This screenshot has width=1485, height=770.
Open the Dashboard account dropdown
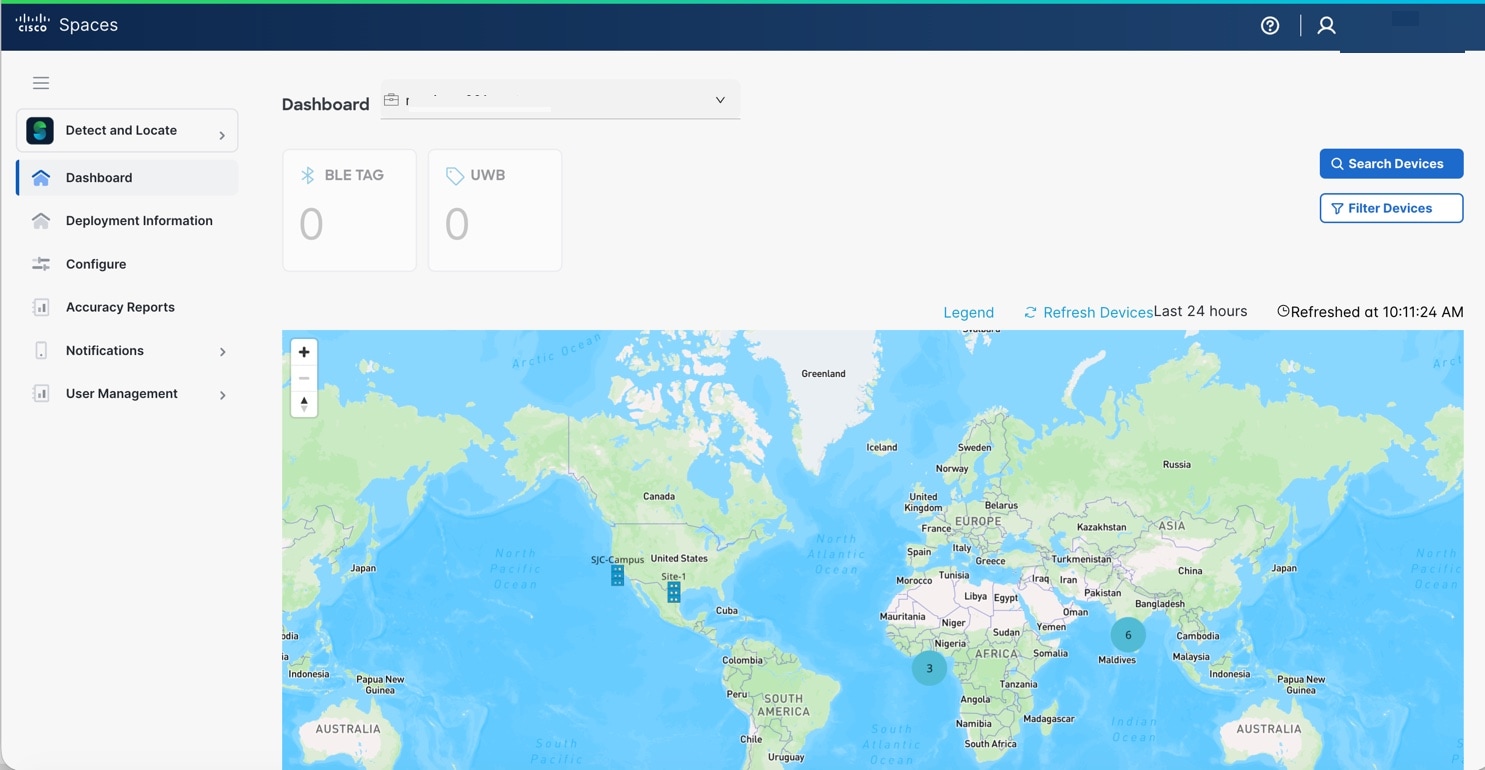[560, 100]
